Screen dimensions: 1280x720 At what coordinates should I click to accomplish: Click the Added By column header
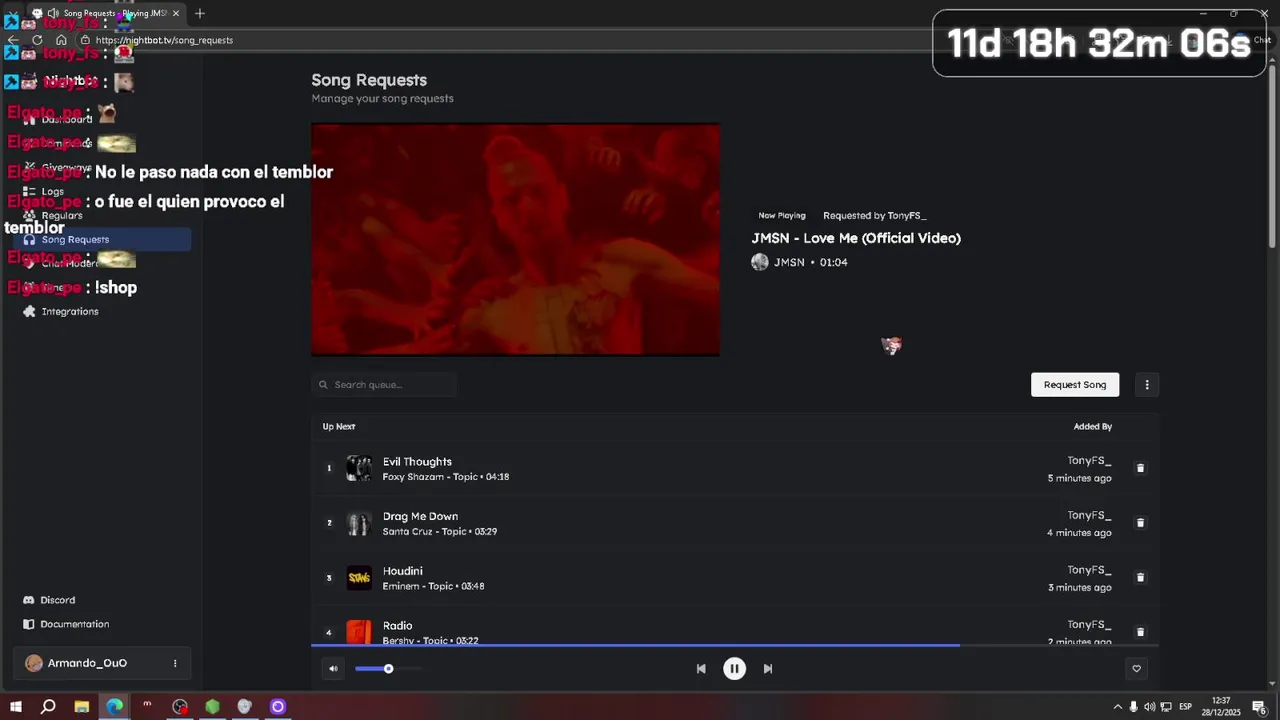coord(1092,427)
